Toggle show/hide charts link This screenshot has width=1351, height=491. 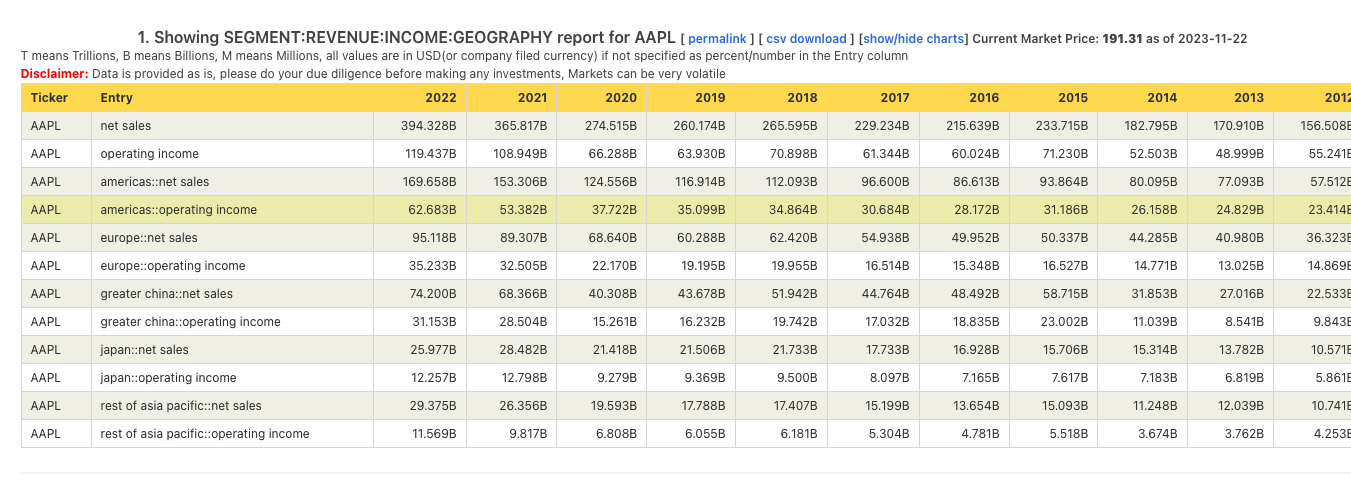pos(915,39)
